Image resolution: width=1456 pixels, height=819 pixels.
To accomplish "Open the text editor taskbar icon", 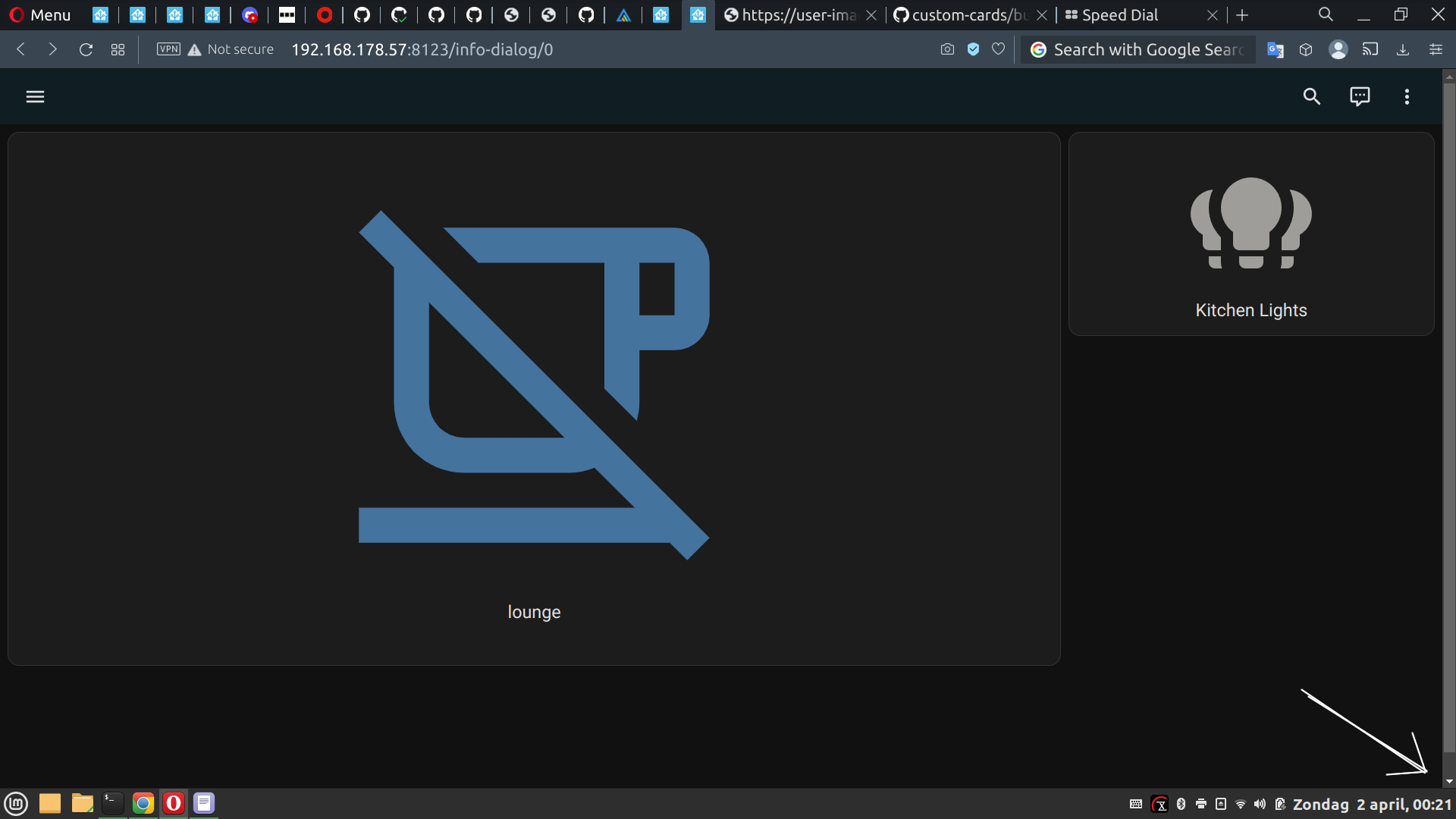I will click(x=204, y=803).
